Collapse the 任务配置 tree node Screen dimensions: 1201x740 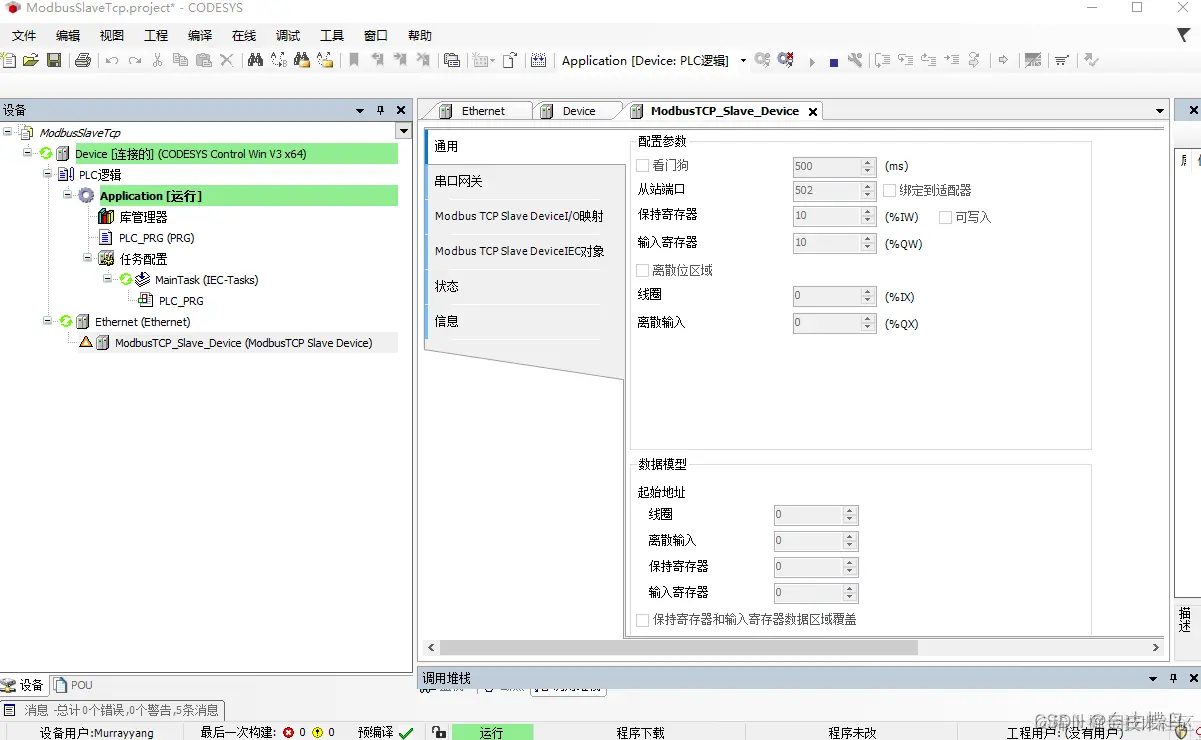[88, 258]
